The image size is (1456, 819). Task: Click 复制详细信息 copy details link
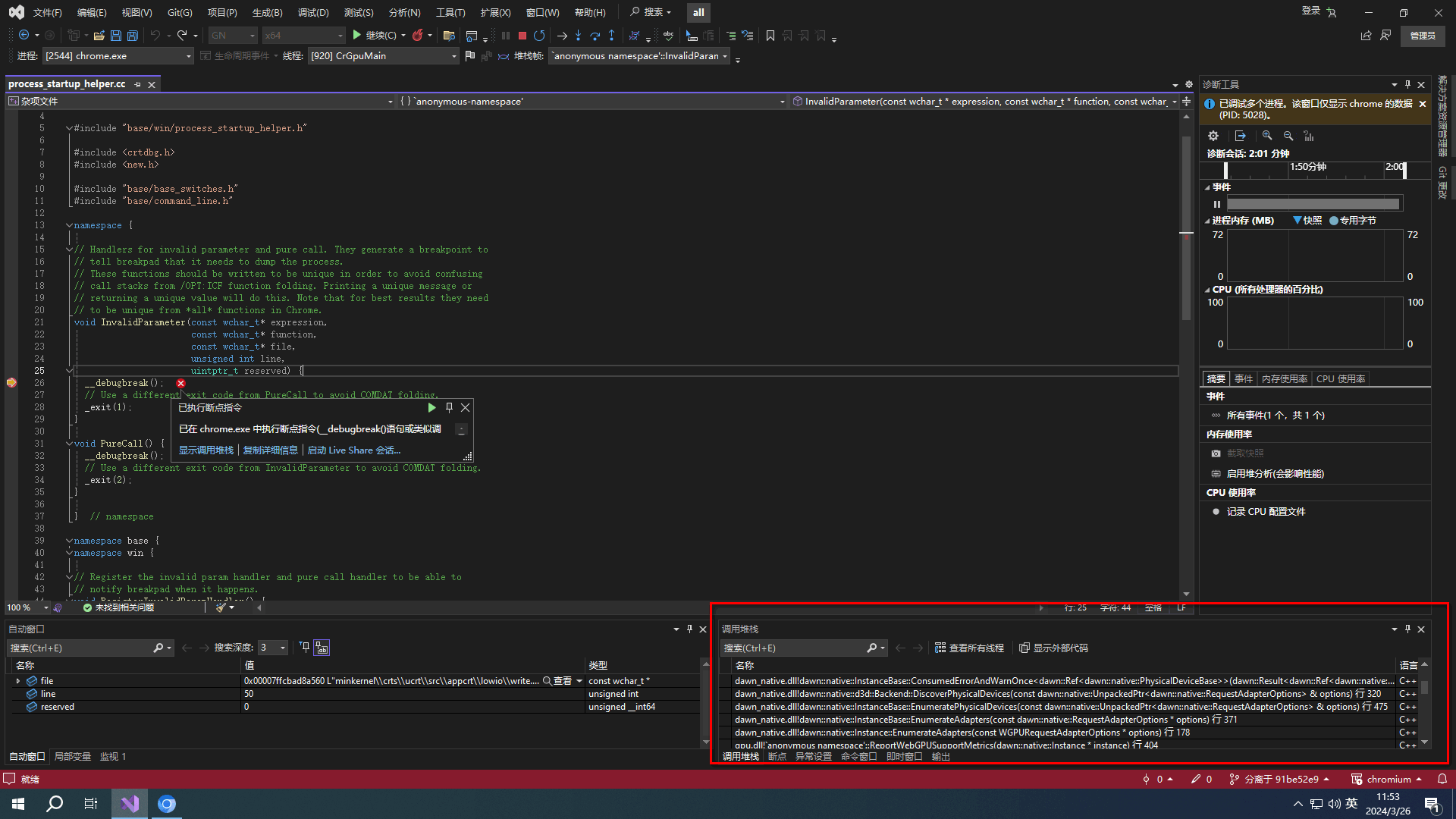pyautogui.click(x=270, y=450)
